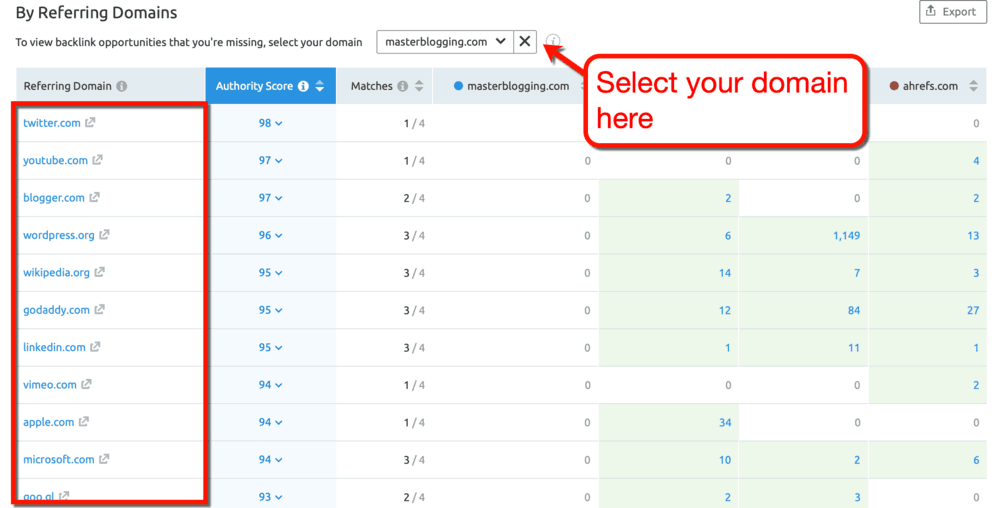The height and width of the screenshot is (508, 1000).
Task: Click info icon next to Referring Domain header
Action: tap(122, 86)
